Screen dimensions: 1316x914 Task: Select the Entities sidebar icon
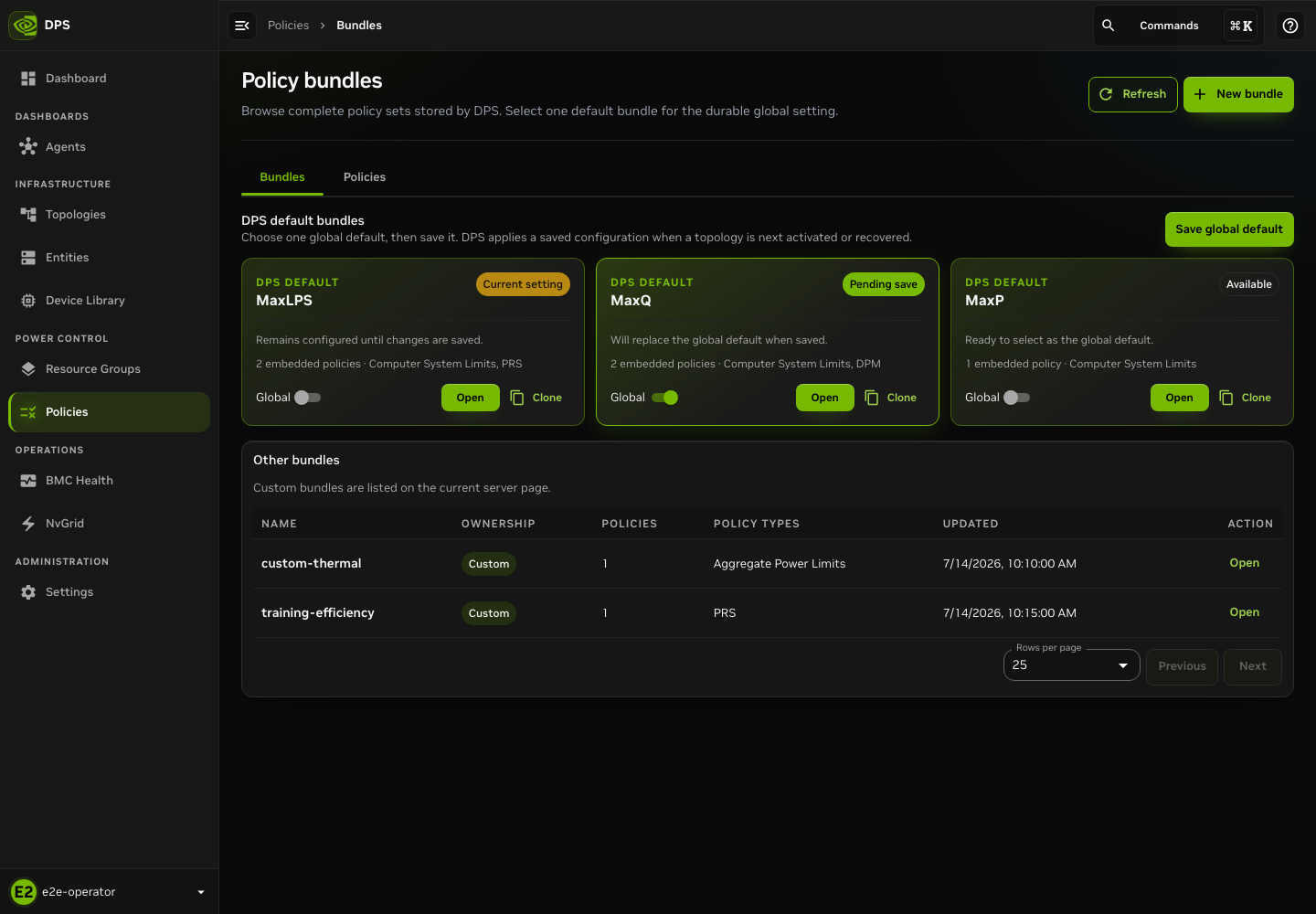tap(28, 258)
